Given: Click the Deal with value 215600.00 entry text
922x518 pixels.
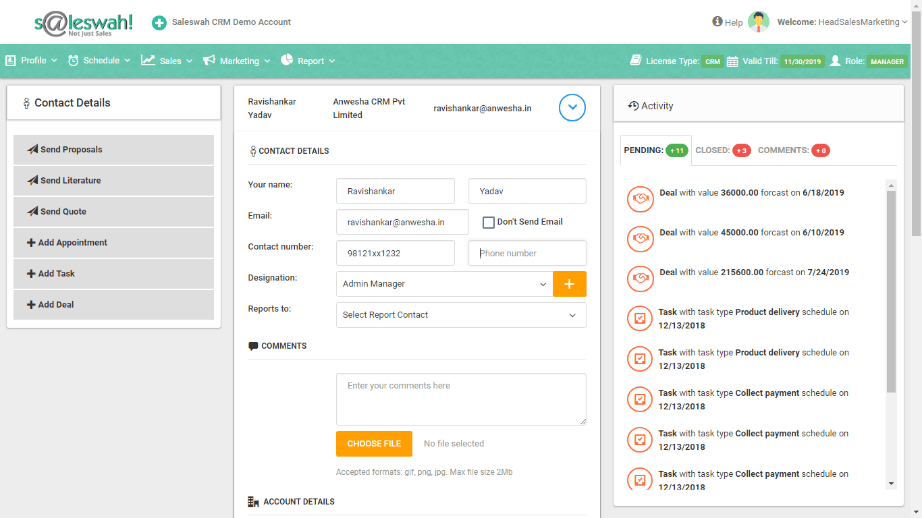Looking at the screenshot, I should (754, 272).
